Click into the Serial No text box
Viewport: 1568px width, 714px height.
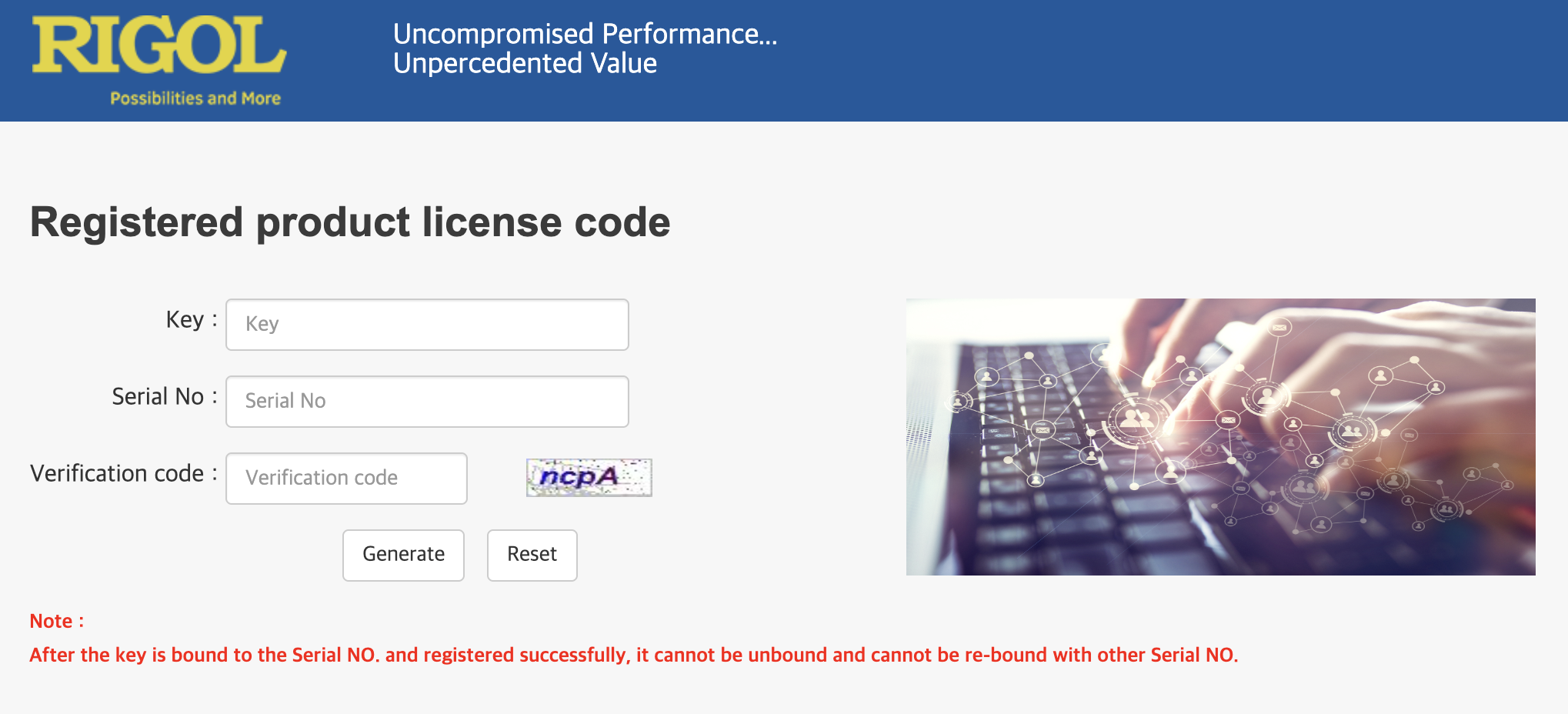click(427, 402)
